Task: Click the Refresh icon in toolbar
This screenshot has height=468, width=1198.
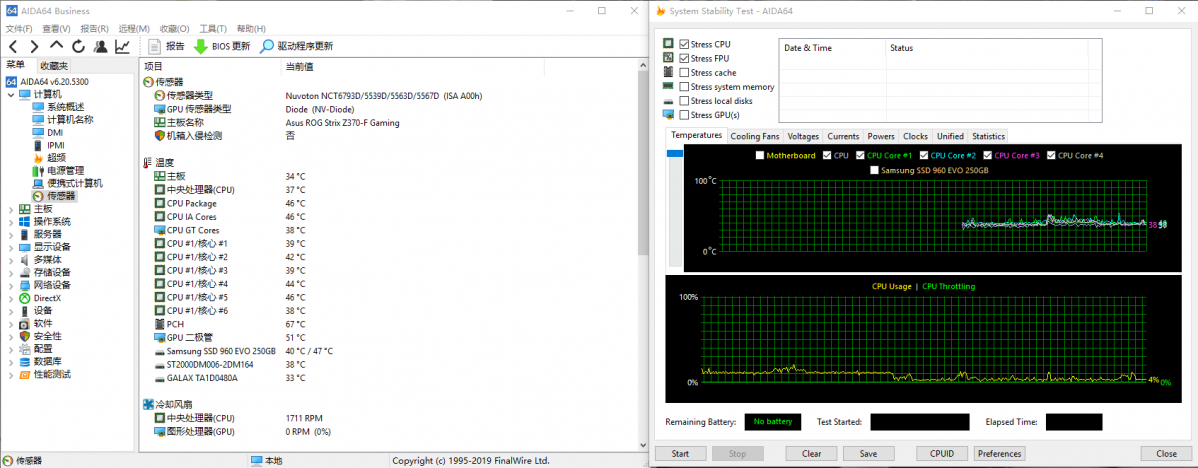Action: (78, 46)
